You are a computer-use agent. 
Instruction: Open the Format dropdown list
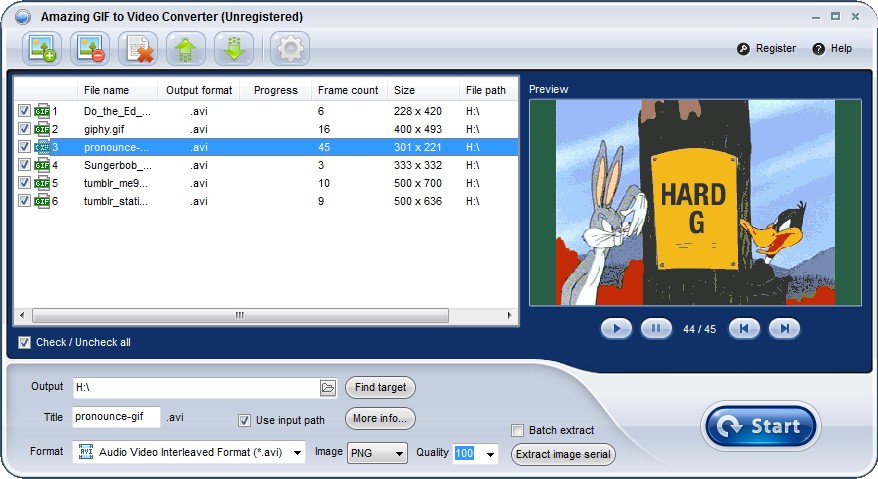pos(297,453)
